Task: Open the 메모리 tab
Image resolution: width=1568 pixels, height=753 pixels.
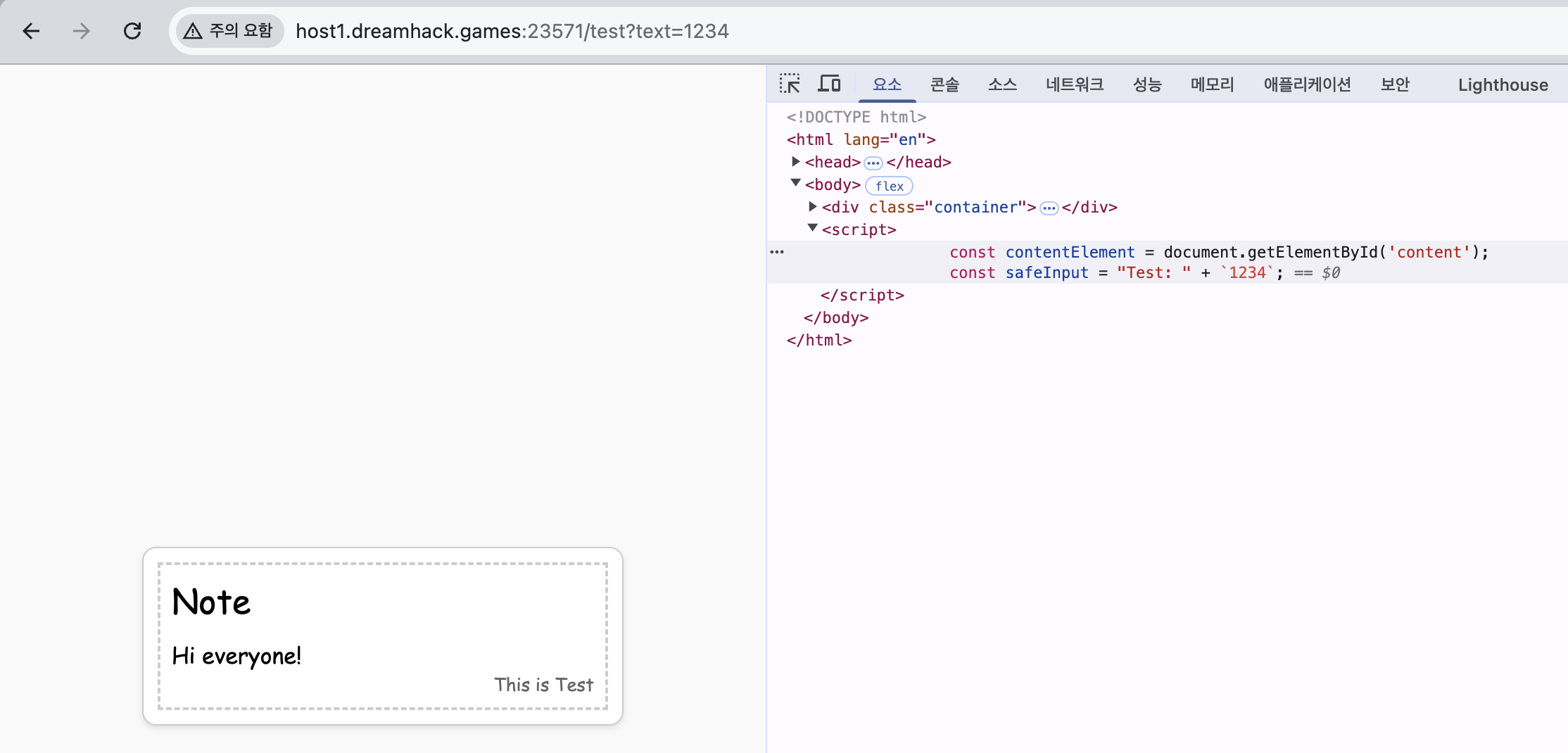Action: (1212, 84)
